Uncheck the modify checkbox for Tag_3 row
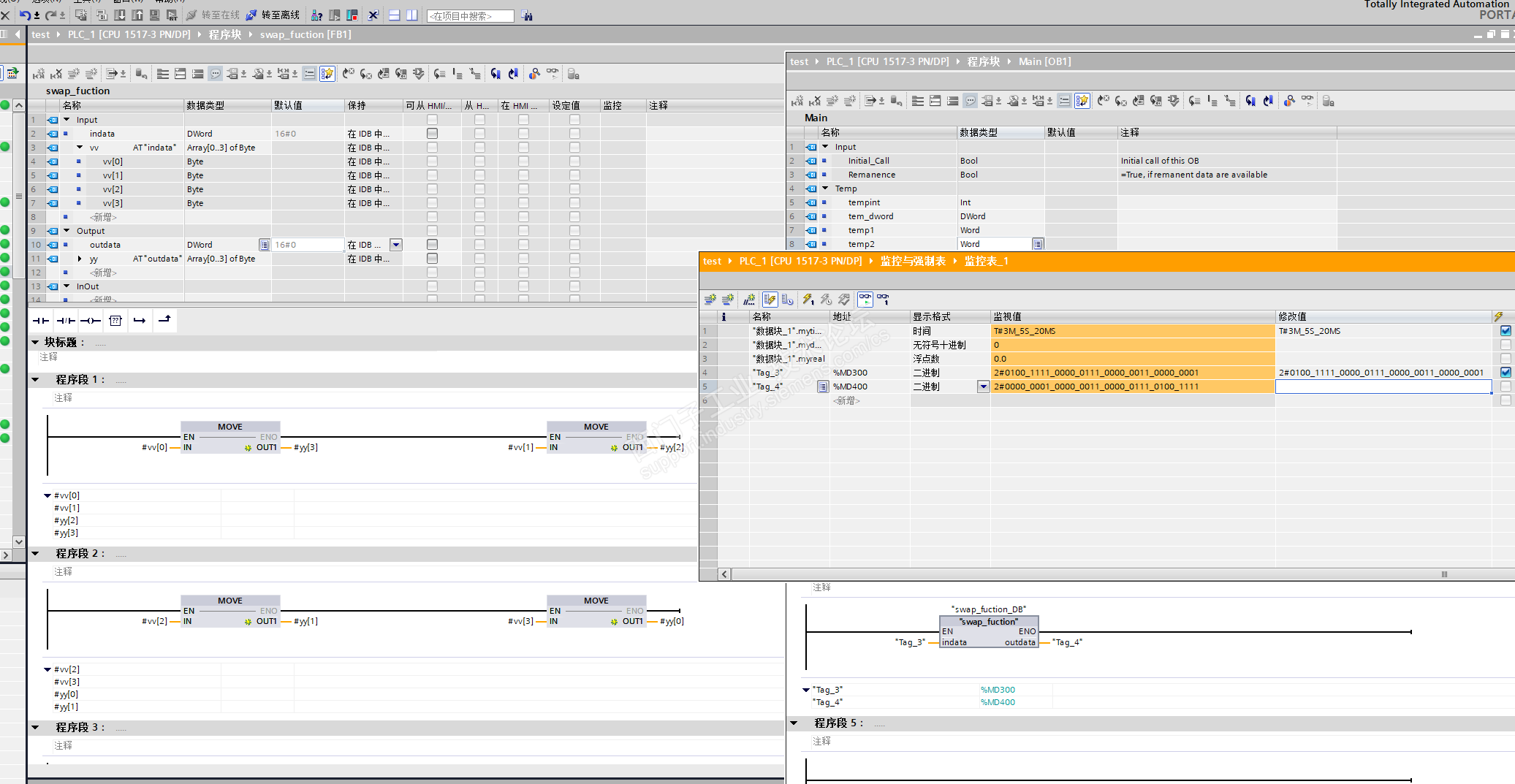 coord(1505,373)
